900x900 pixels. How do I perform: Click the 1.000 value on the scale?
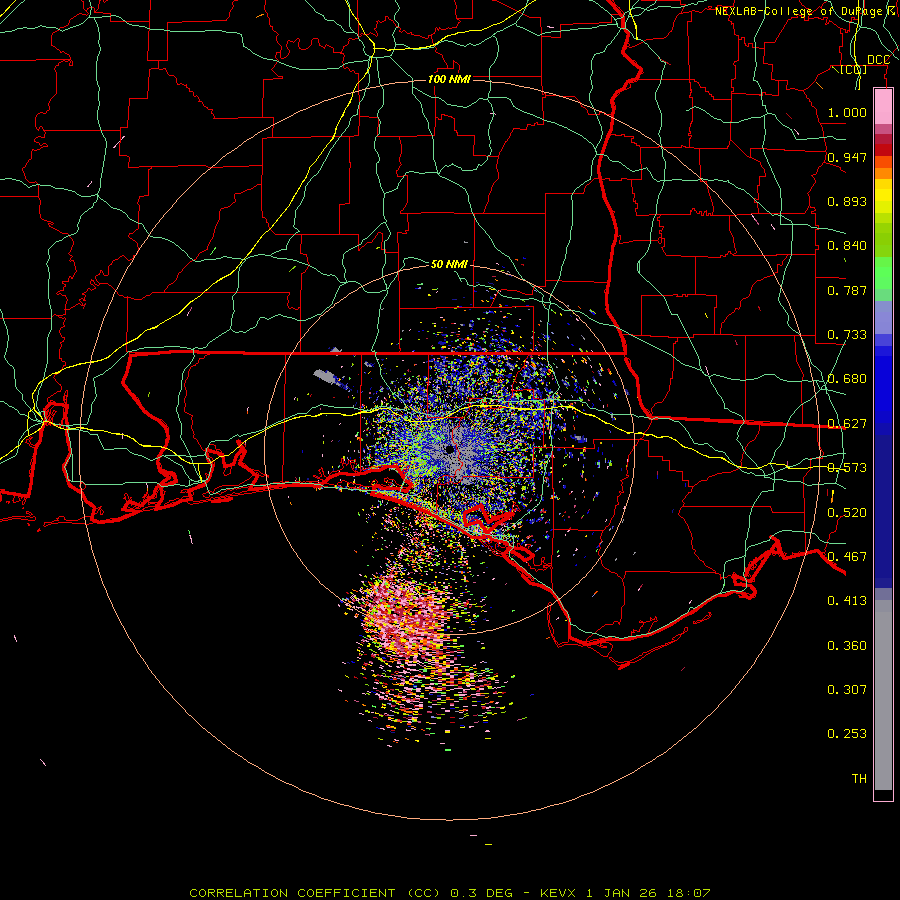tap(847, 112)
